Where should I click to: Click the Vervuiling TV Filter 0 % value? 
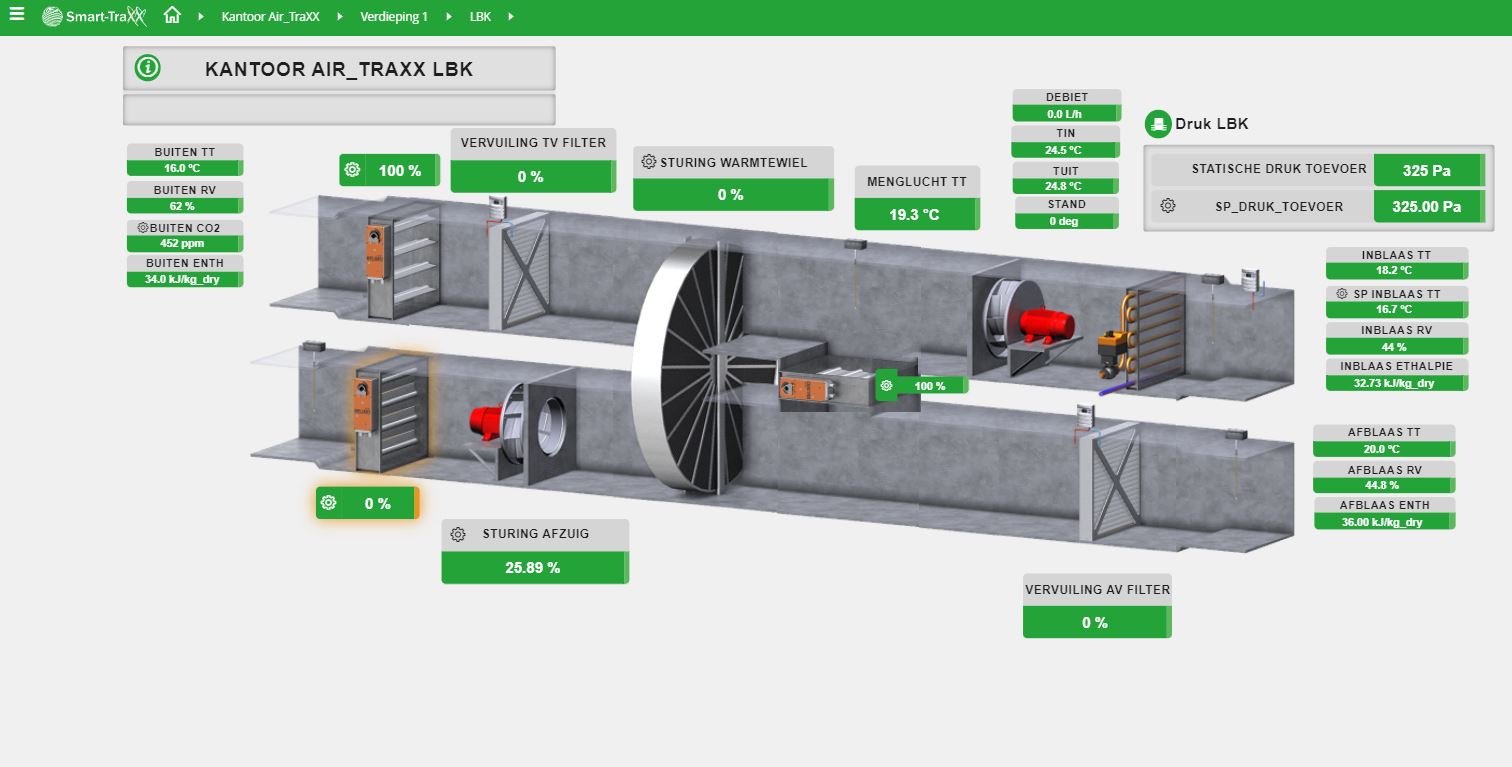pos(530,177)
